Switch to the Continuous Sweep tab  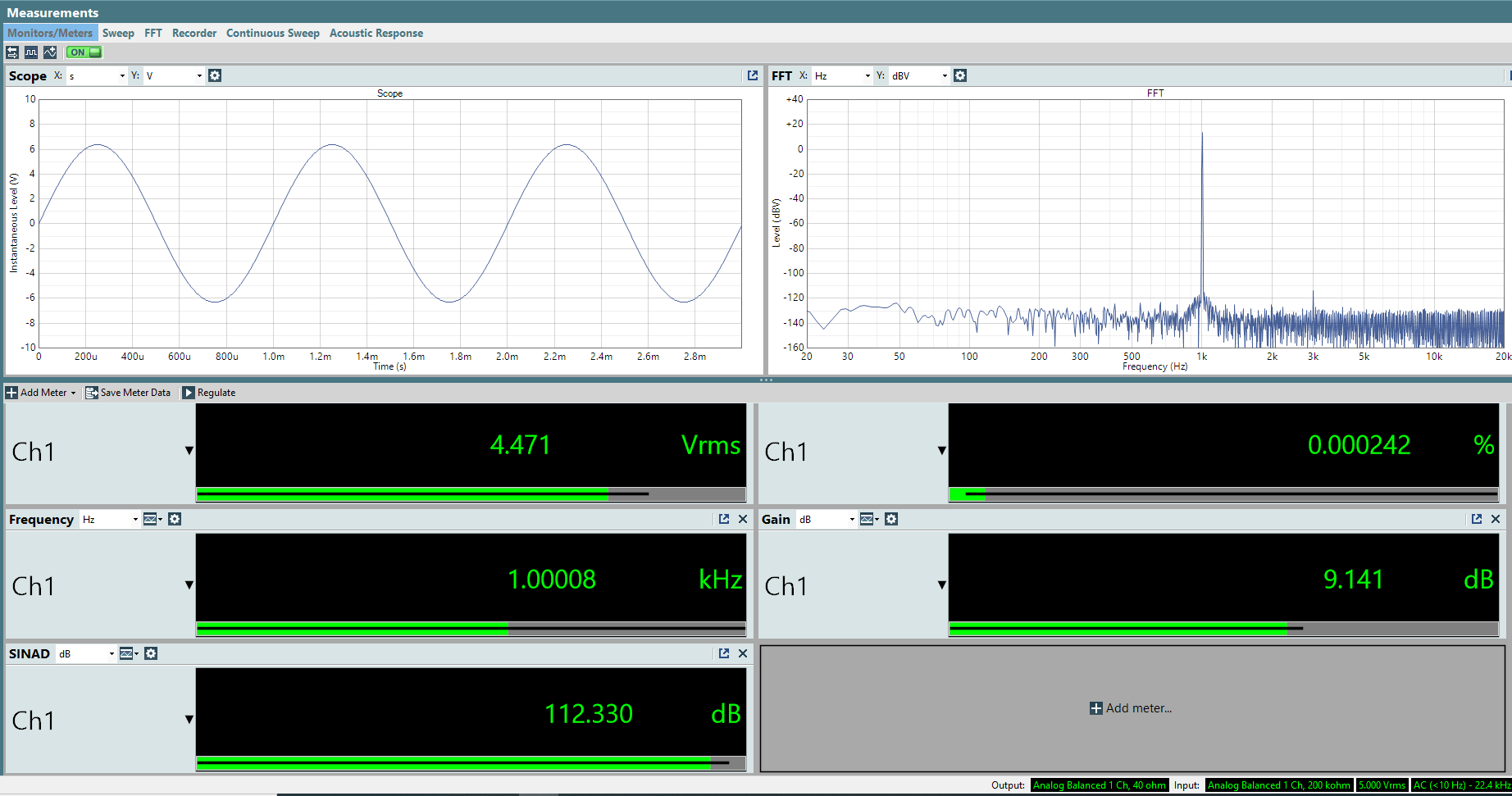273,33
